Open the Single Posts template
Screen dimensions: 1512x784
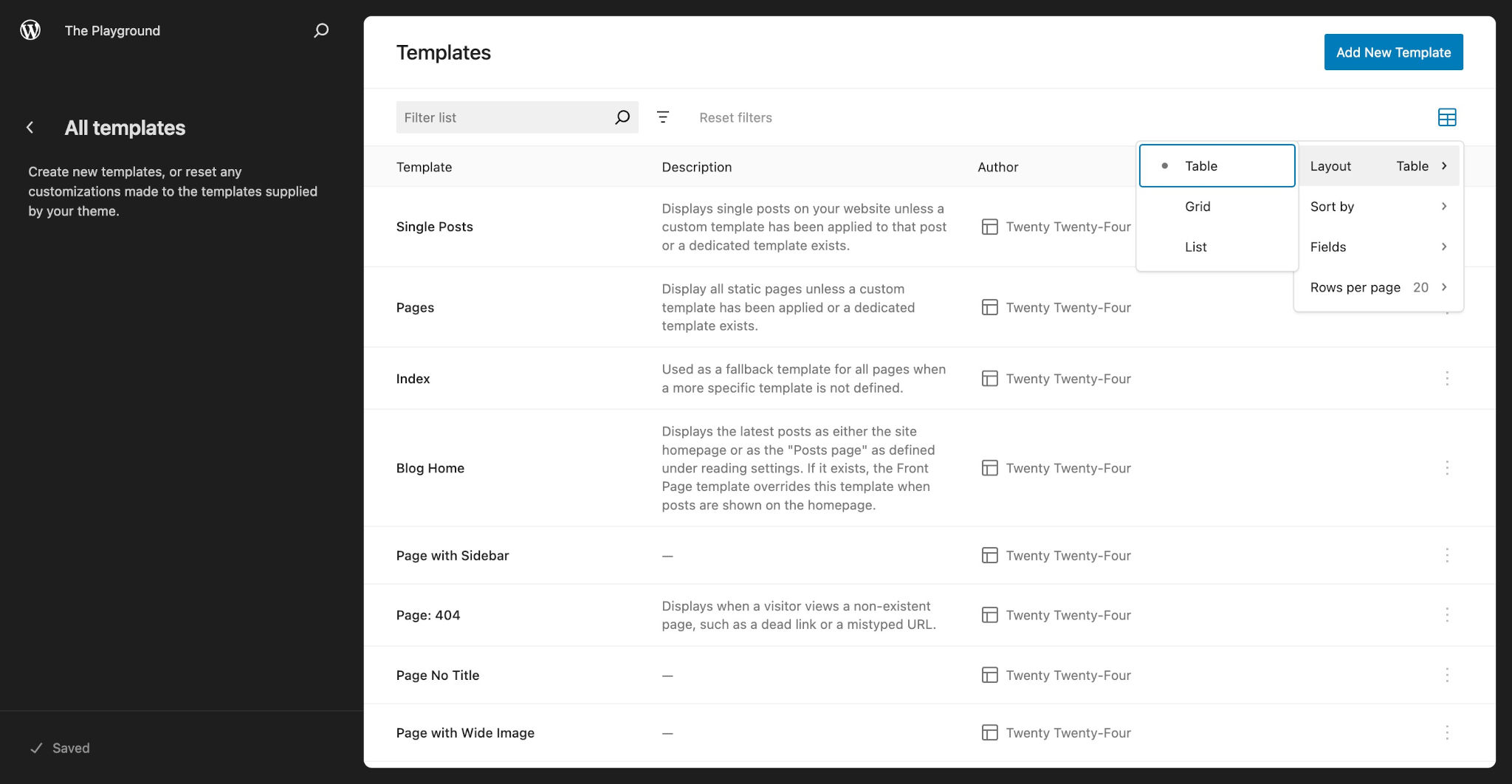tap(434, 227)
